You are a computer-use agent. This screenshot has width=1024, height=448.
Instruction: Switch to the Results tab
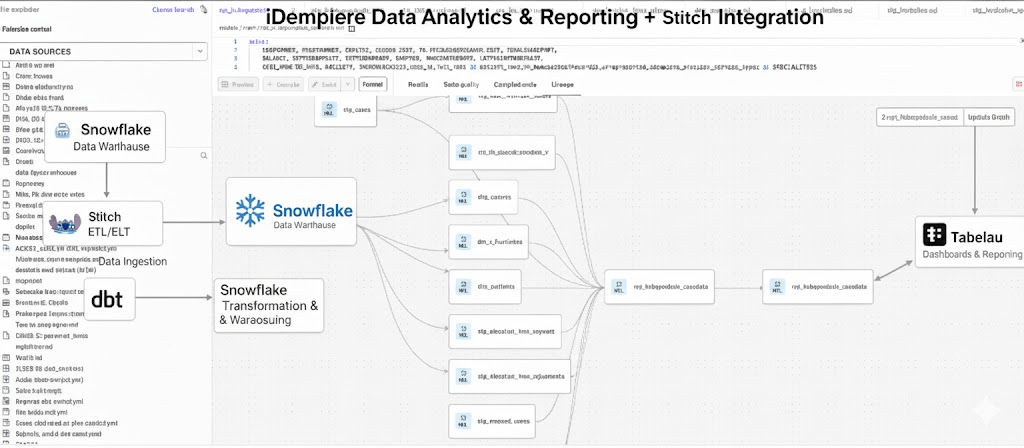418,85
